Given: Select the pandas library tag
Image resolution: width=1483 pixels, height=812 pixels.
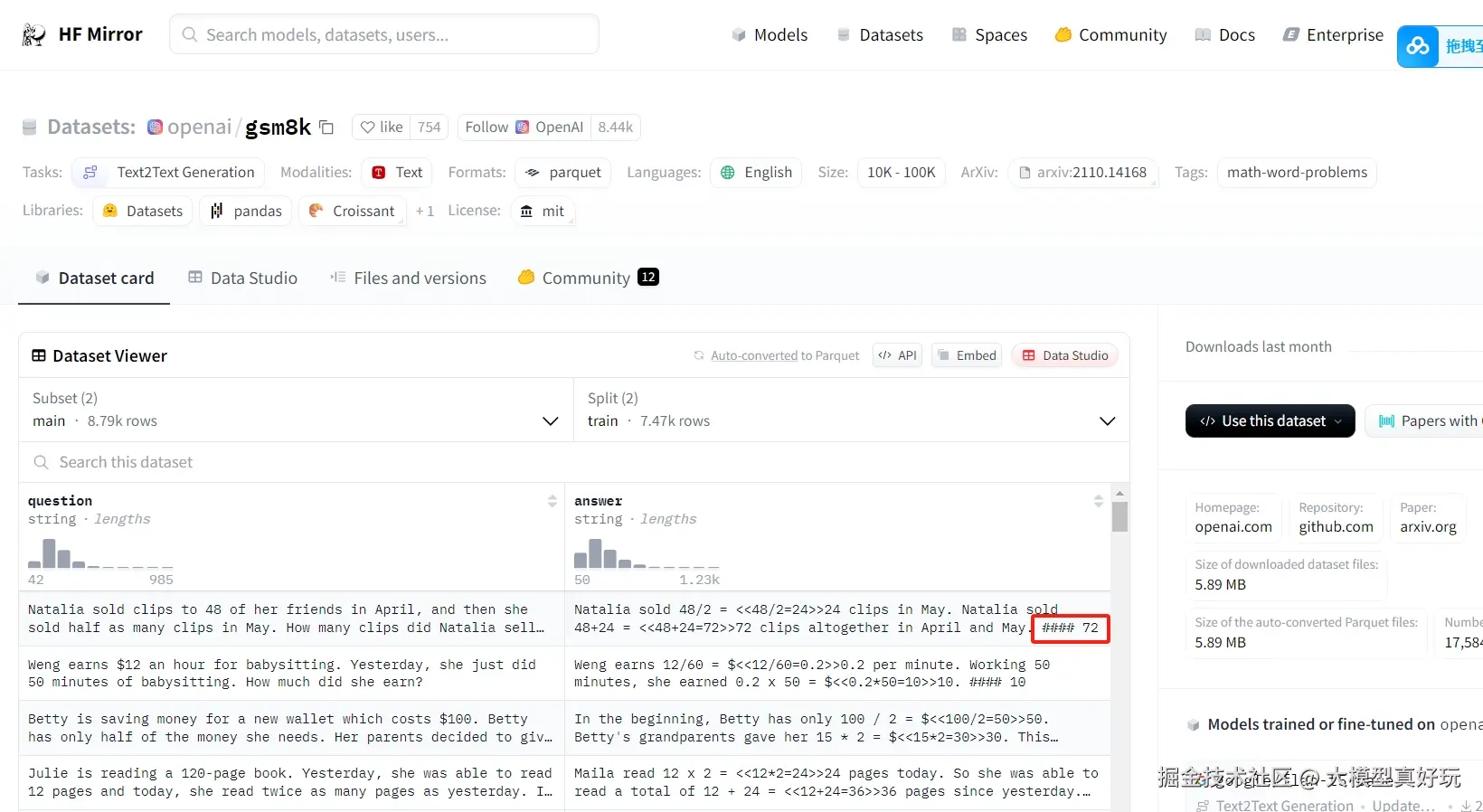Looking at the screenshot, I should 246,211.
